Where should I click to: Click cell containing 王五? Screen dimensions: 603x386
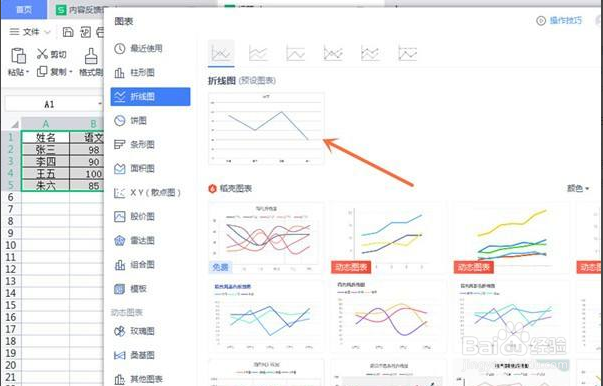[x=45, y=173]
